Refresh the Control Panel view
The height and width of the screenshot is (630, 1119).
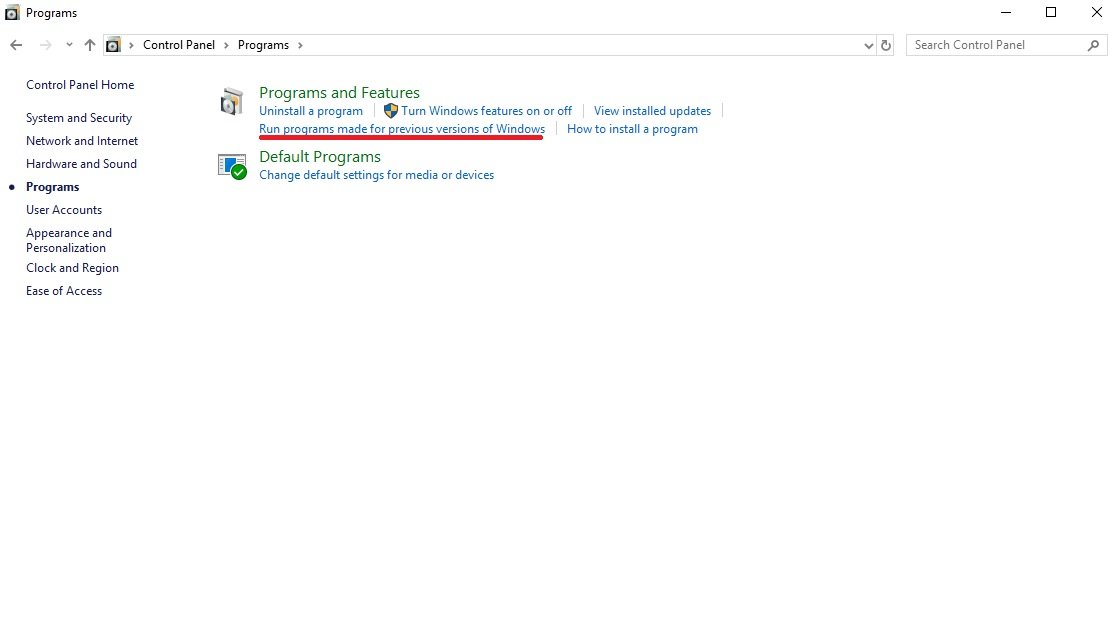[886, 45]
